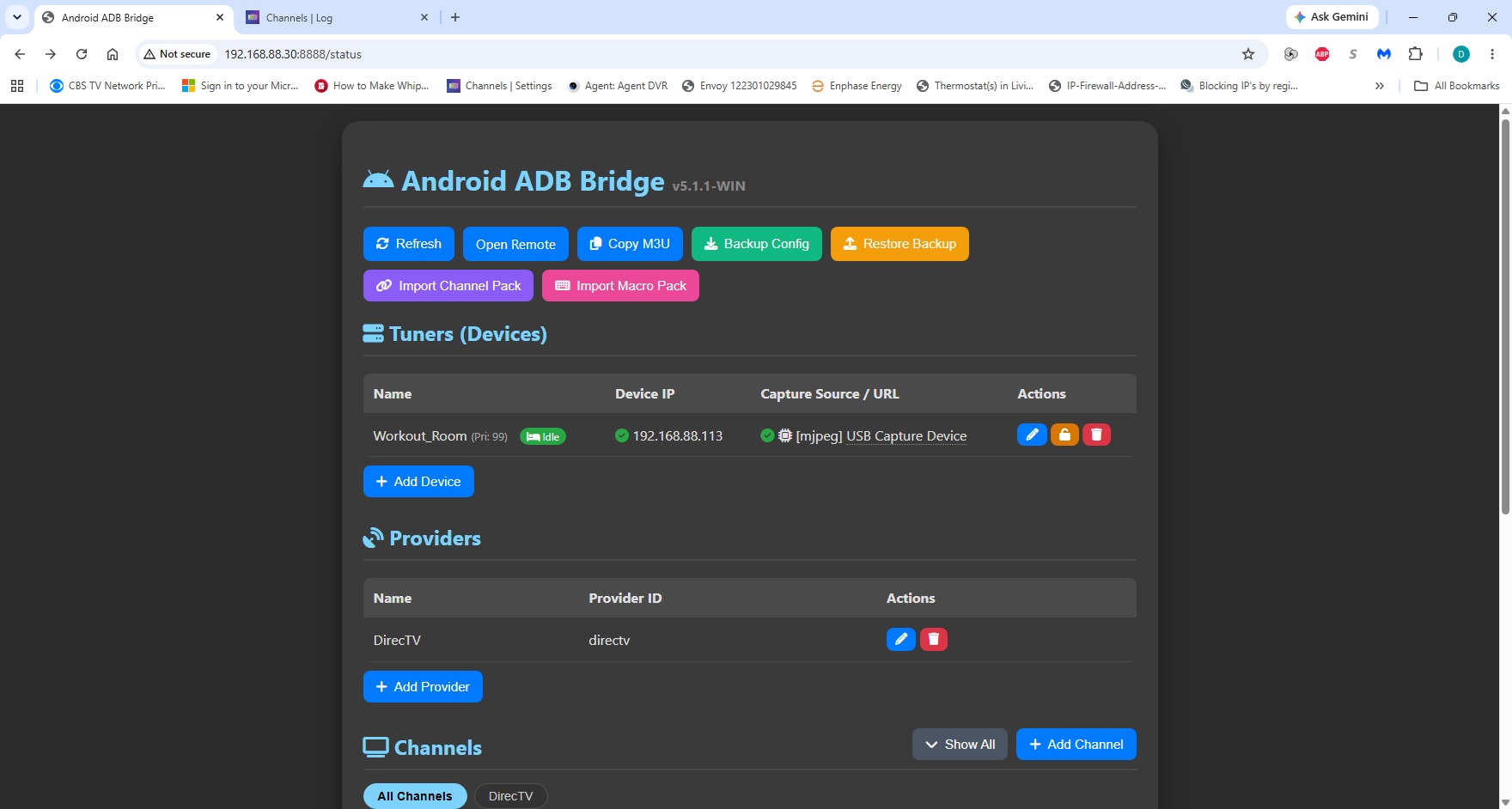Bookmark this page with the star icon
This screenshot has height=809, width=1512.
pyautogui.click(x=1248, y=54)
